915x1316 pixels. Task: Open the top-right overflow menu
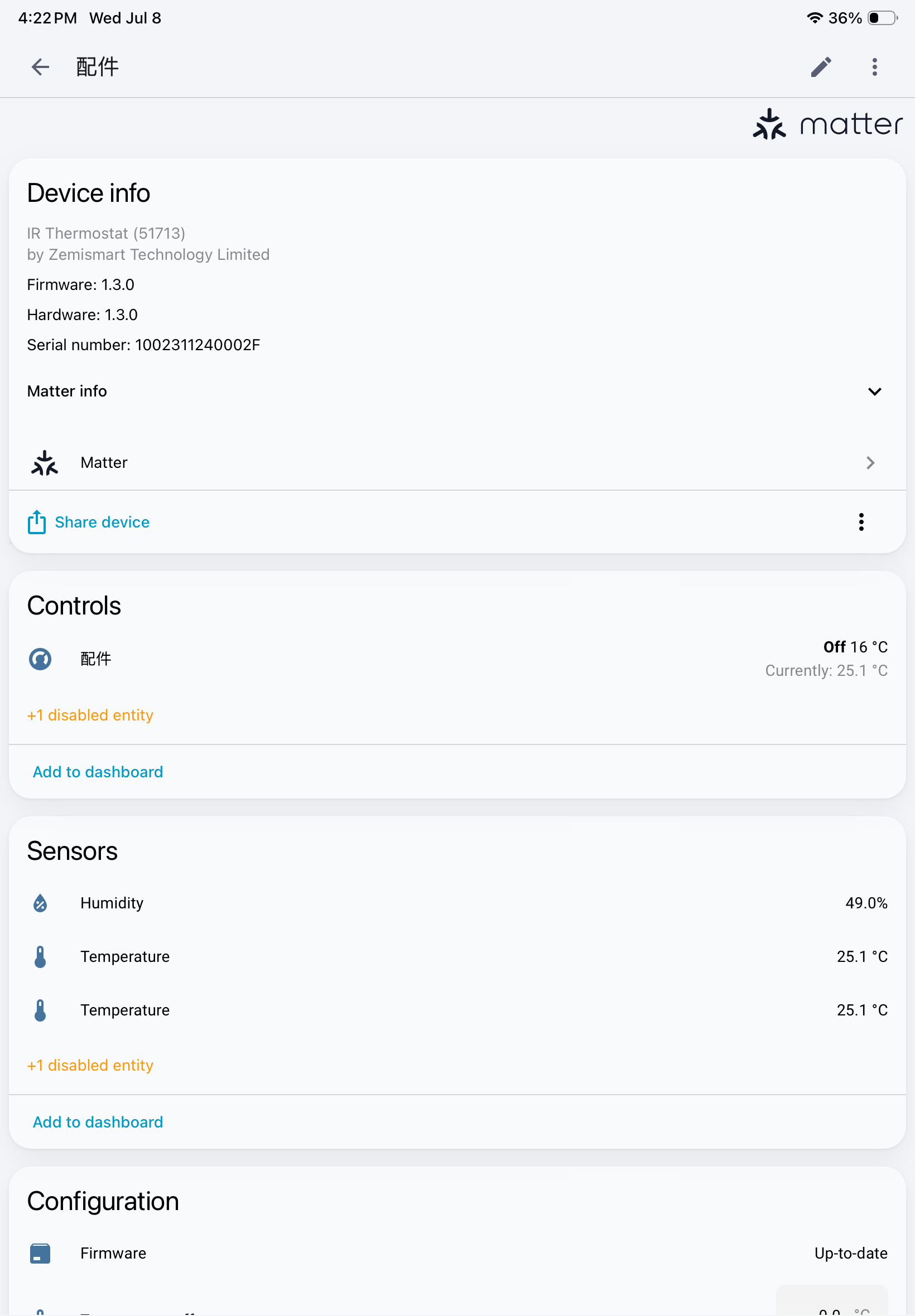874,67
